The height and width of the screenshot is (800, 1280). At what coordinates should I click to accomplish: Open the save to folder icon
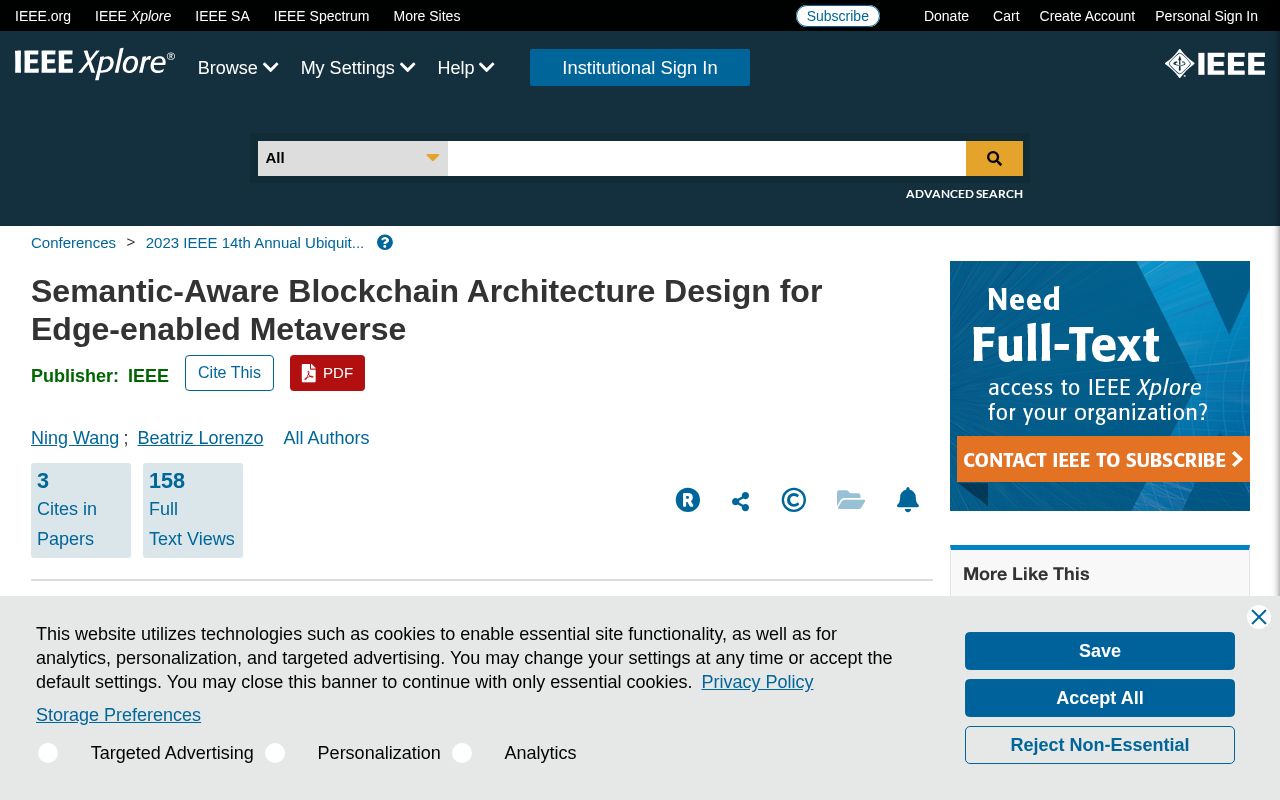click(x=851, y=500)
